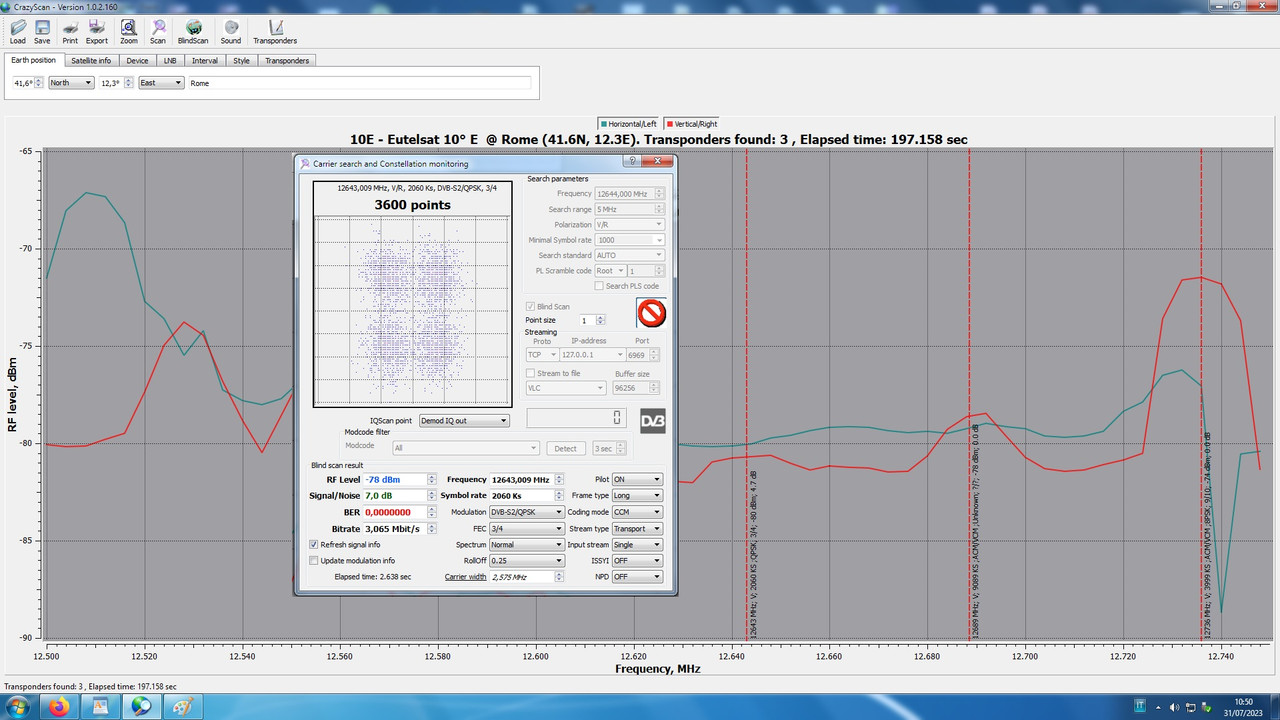Open Firefox from the taskbar
The width and height of the screenshot is (1280, 720).
(58, 706)
